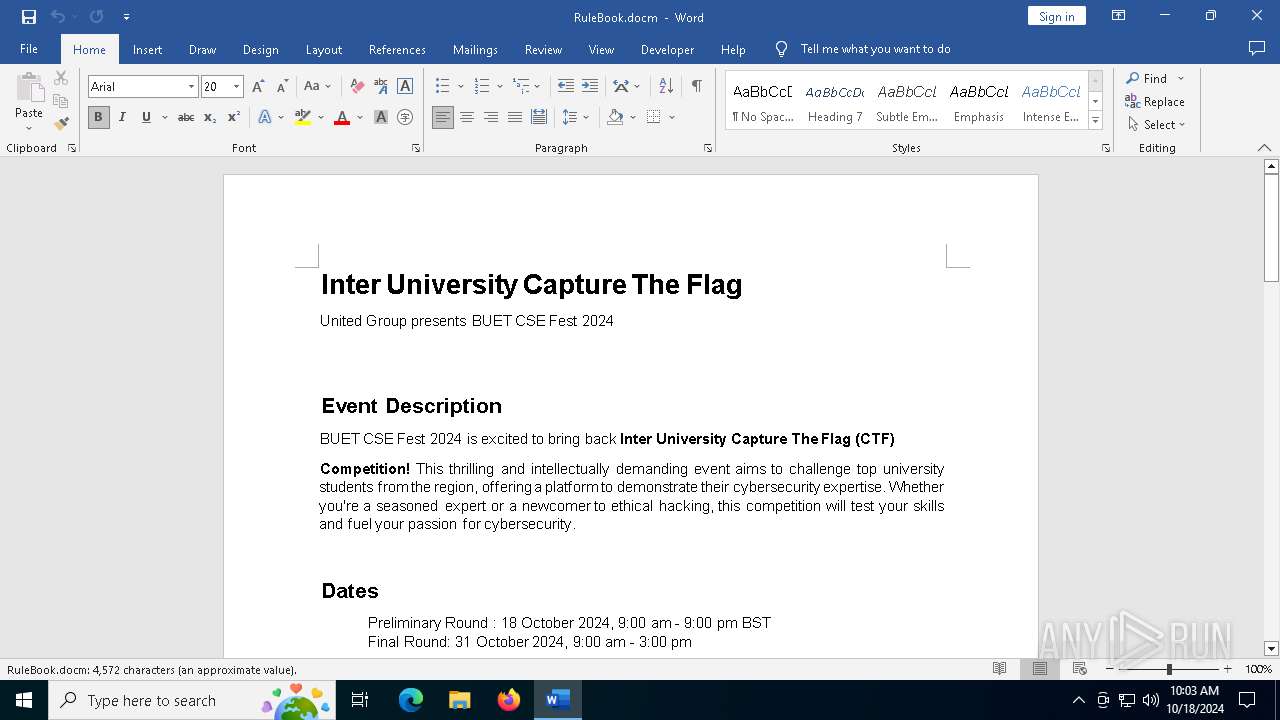Expand the Numbering dropdown arrow
Viewport: 1280px width, 720px height.
coord(499,87)
